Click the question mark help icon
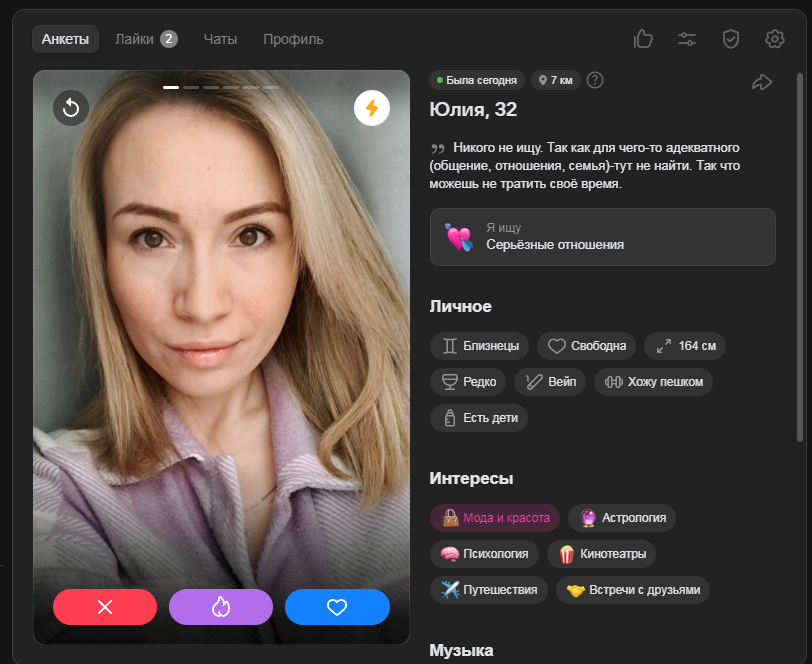The width and height of the screenshot is (812, 664). click(595, 80)
